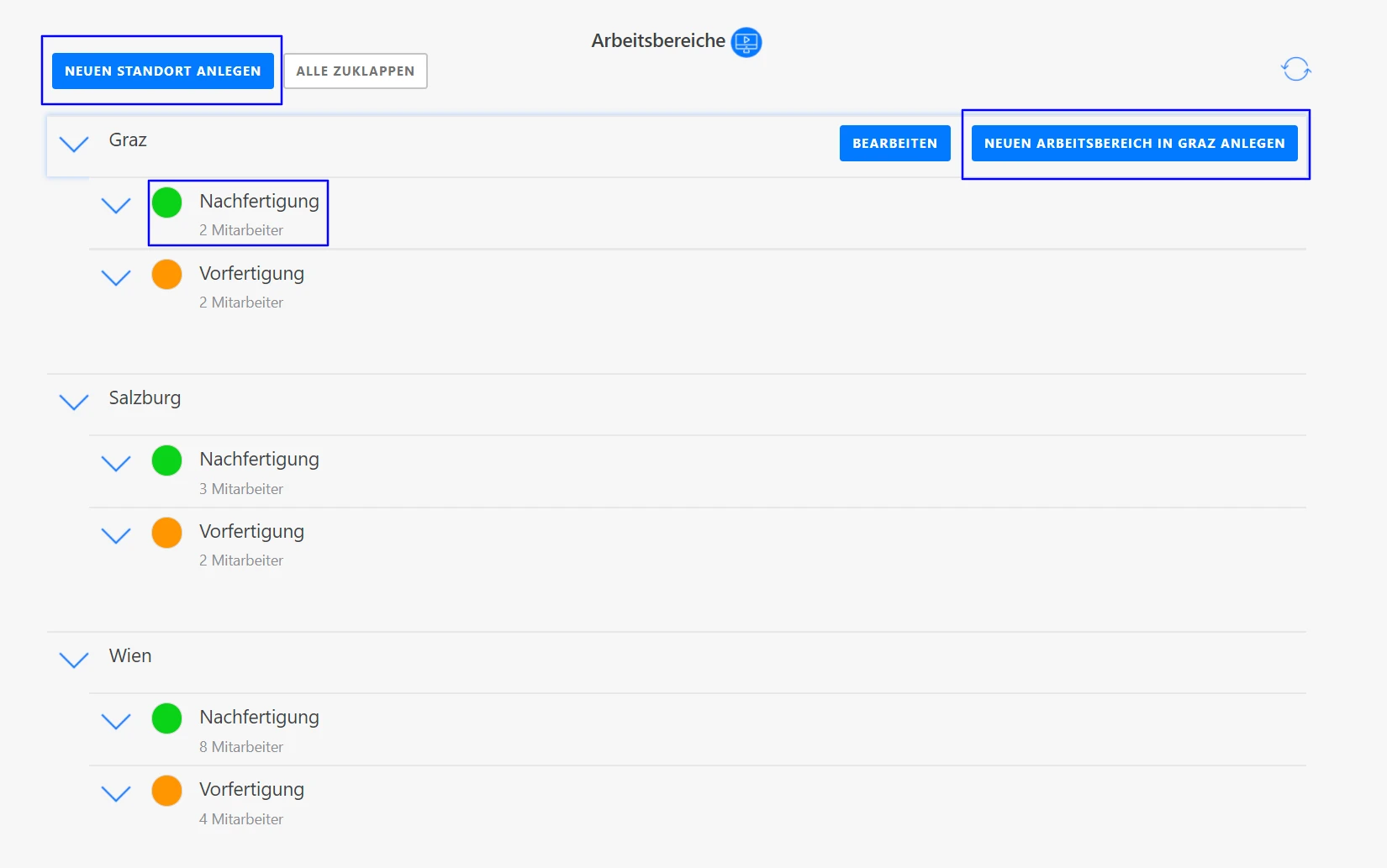The image size is (1387, 868).
Task: Click orange status circle of Salzburg Vorfertigung
Action: pos(166,533)
